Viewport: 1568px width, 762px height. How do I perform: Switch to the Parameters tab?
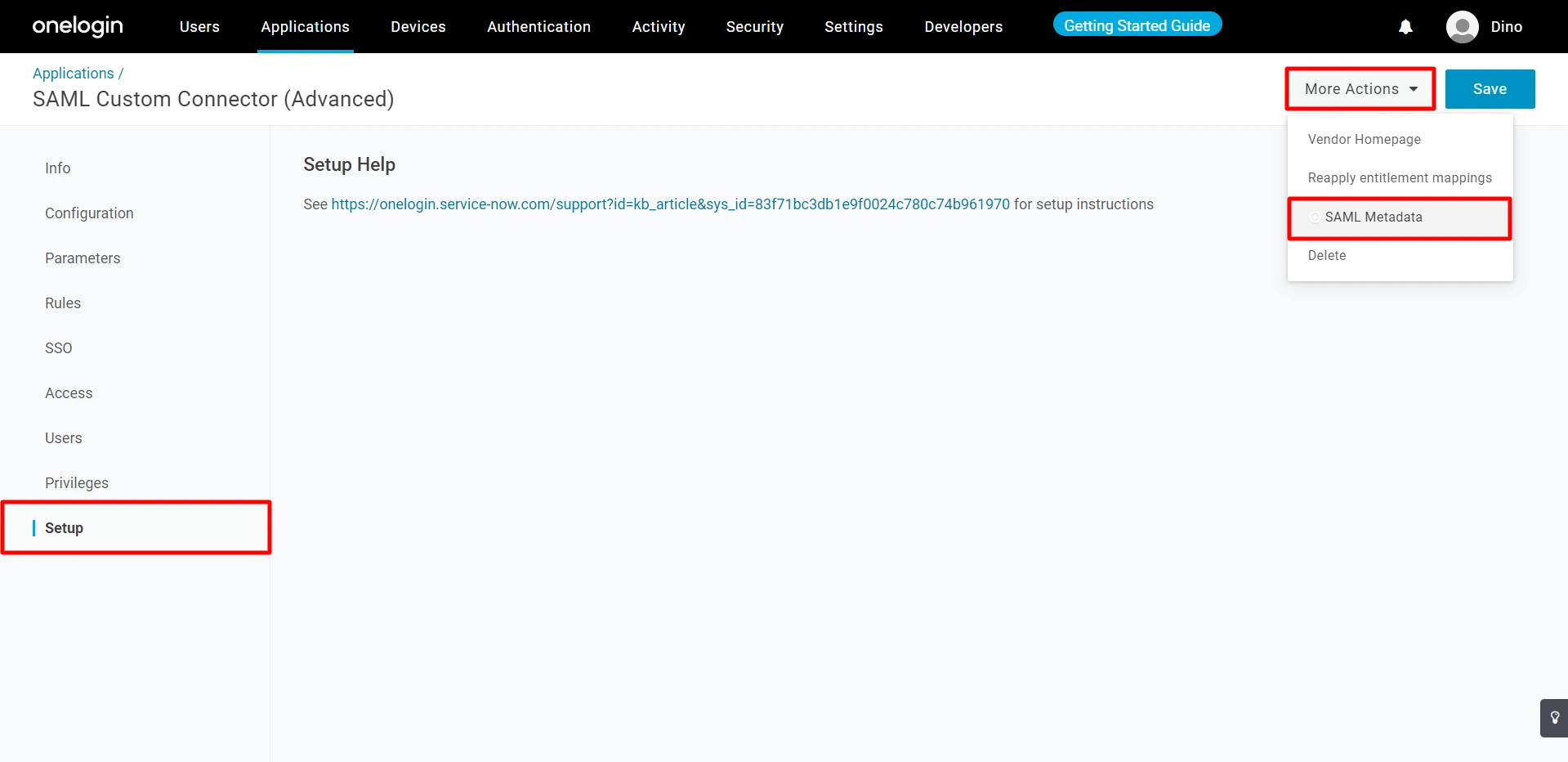click(83, 258)
